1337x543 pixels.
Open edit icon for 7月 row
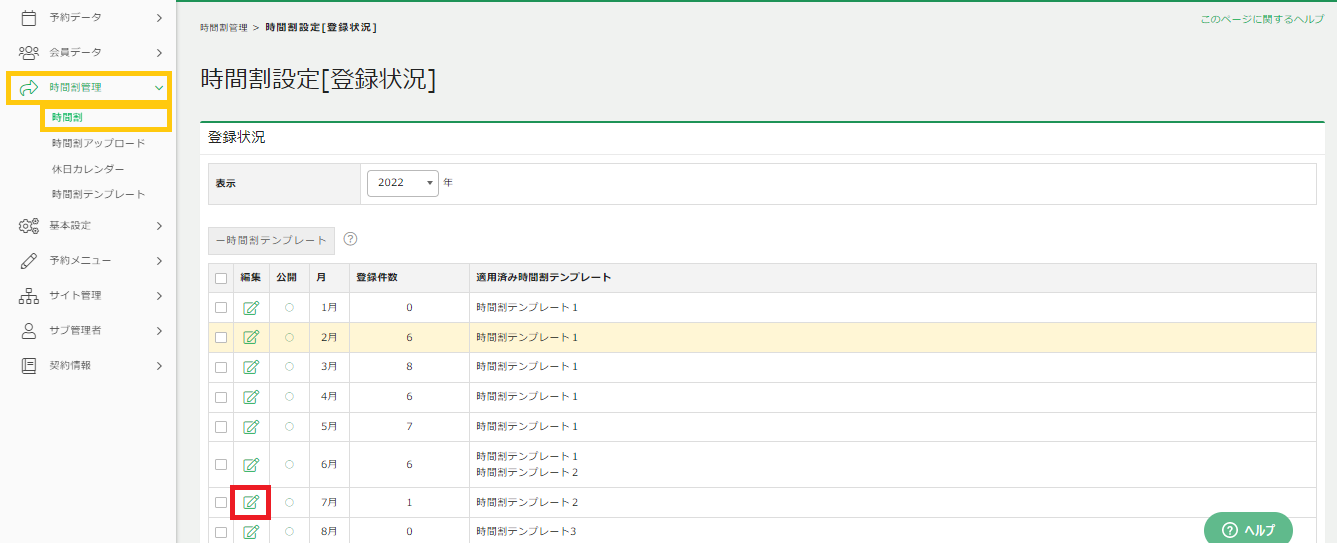coord(251,502)
